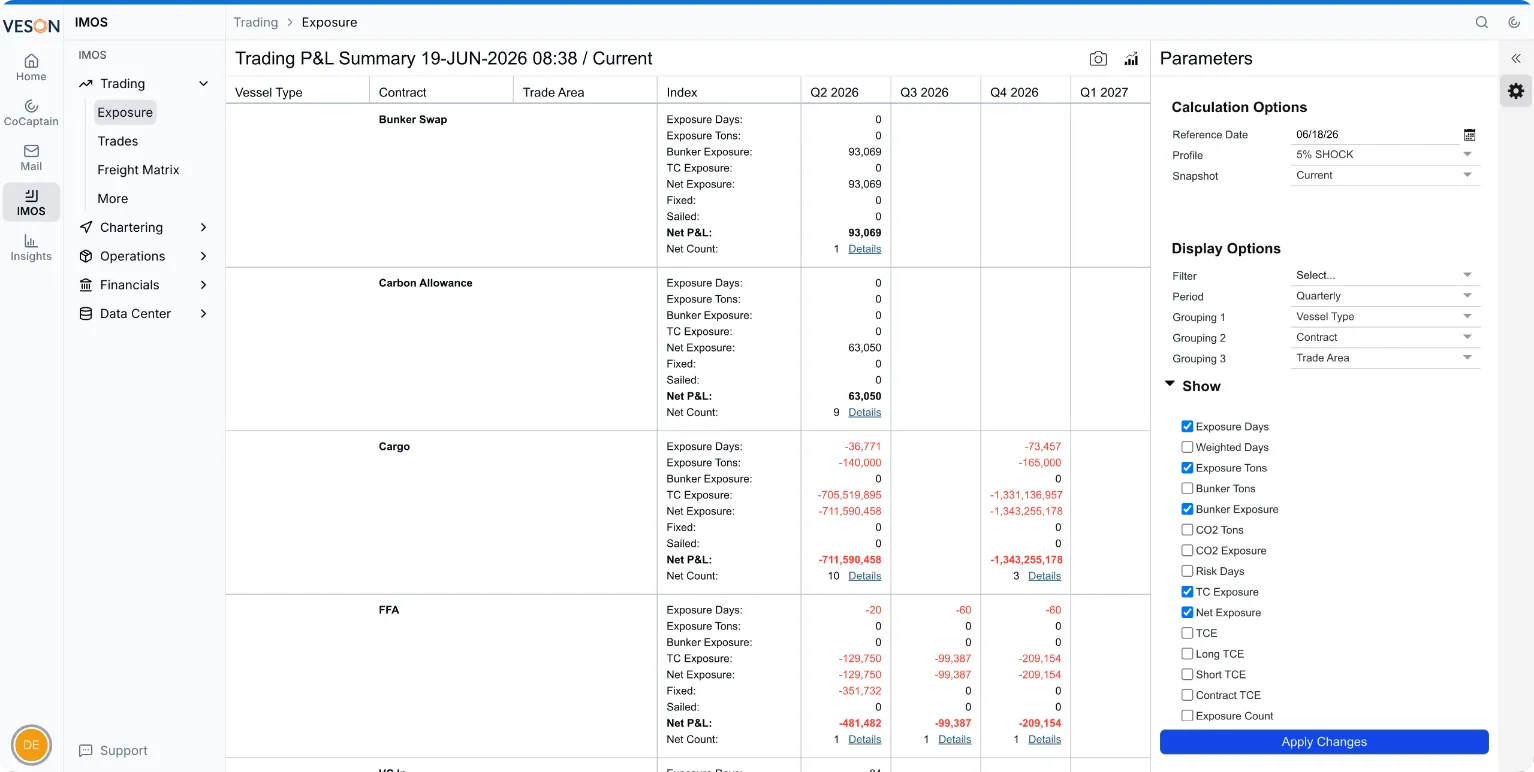Open the Period dropdown showing Quarterly
The image size is (1534, 772).
[1385, 296]
